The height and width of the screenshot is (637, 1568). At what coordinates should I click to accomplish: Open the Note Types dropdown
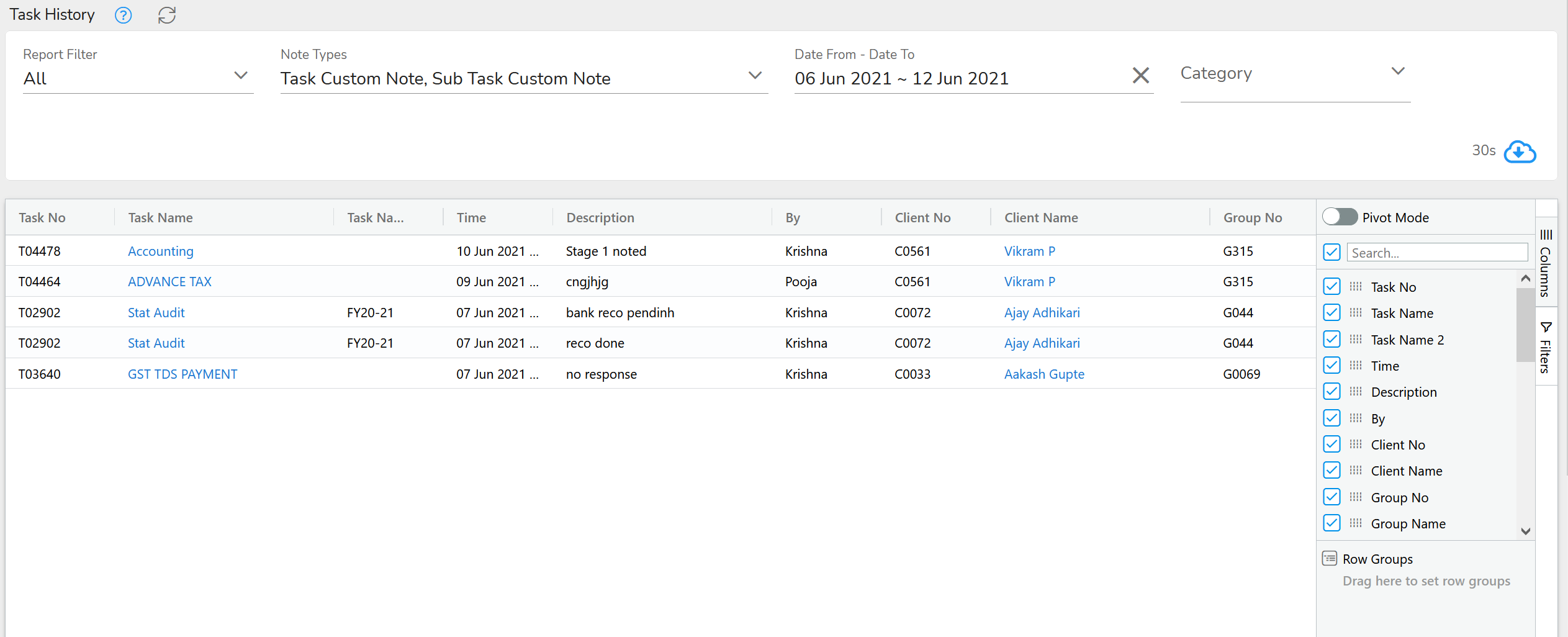[755, 75]
